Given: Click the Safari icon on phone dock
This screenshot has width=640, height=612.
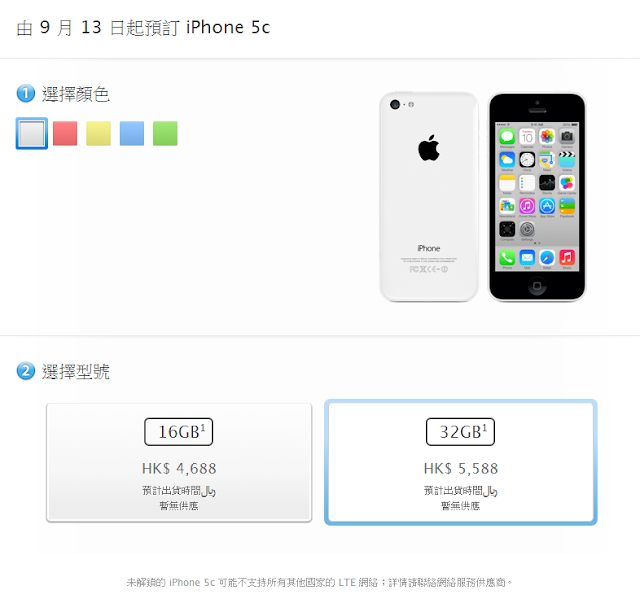Looking at the screenshot, I should (547, 258).
